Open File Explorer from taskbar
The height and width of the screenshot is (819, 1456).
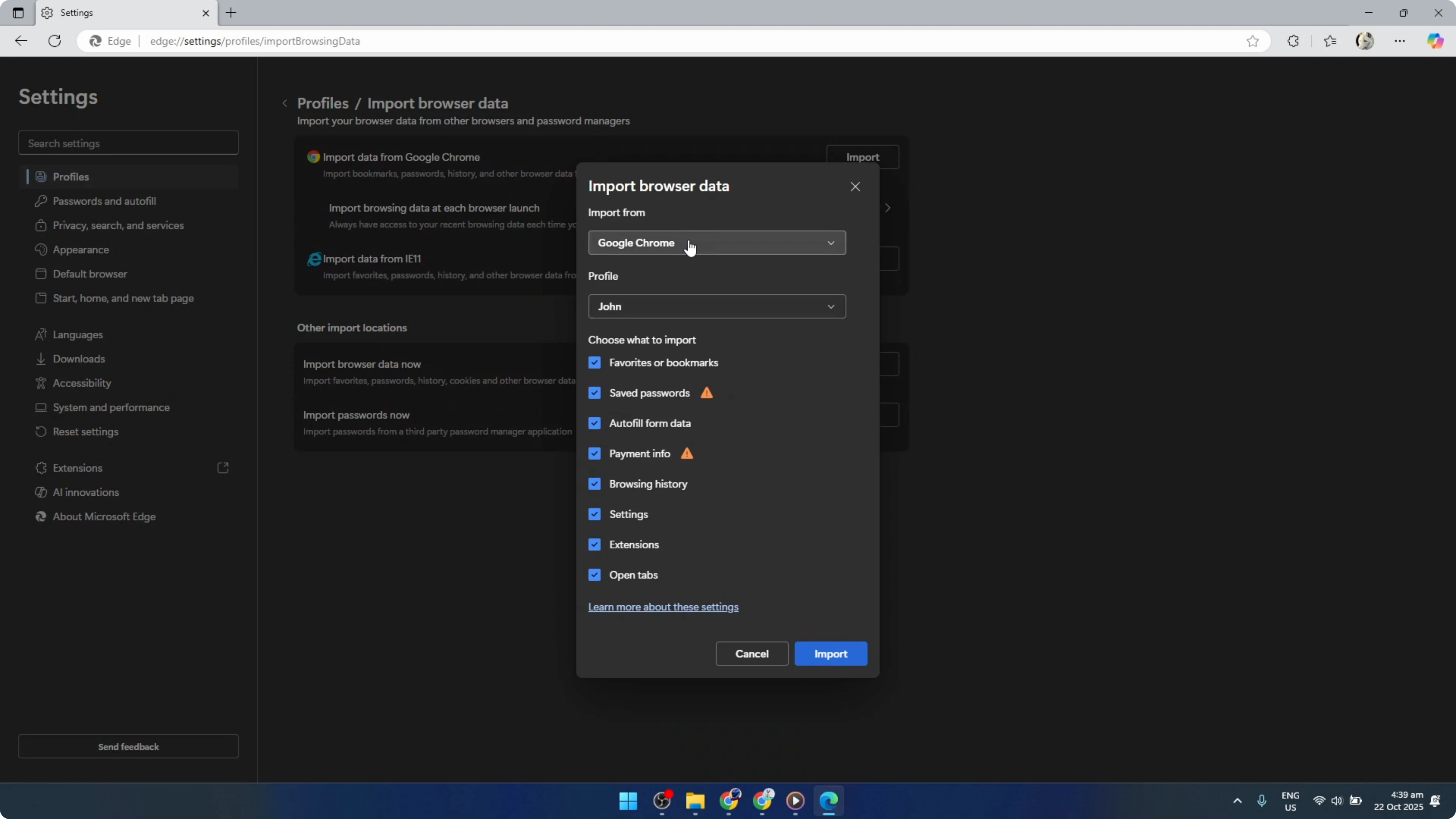point(695,801)
